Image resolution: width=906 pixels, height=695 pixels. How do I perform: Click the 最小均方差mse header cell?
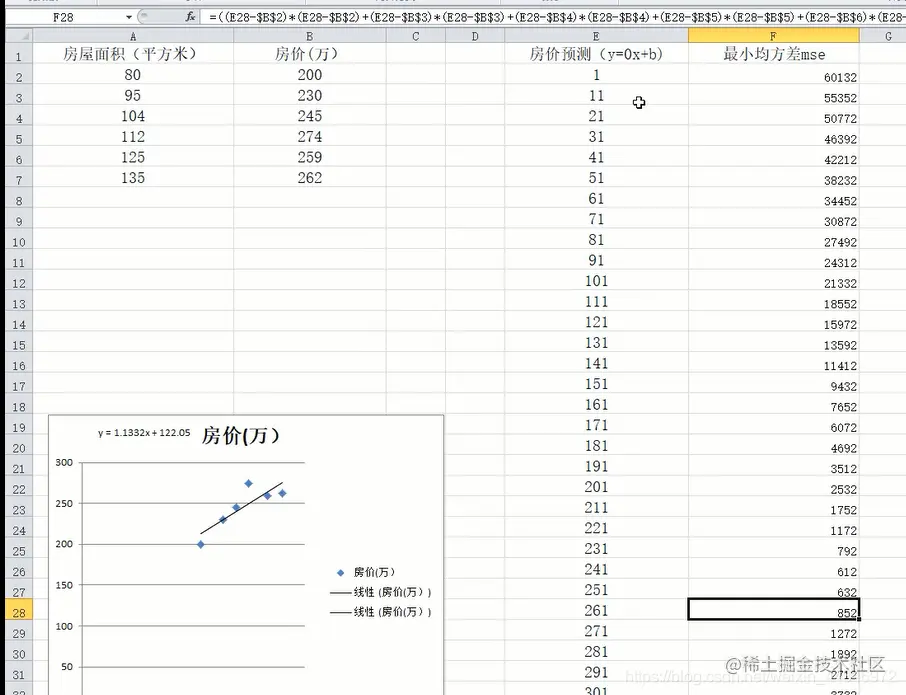pyautogui.click(x=773, y=54)
